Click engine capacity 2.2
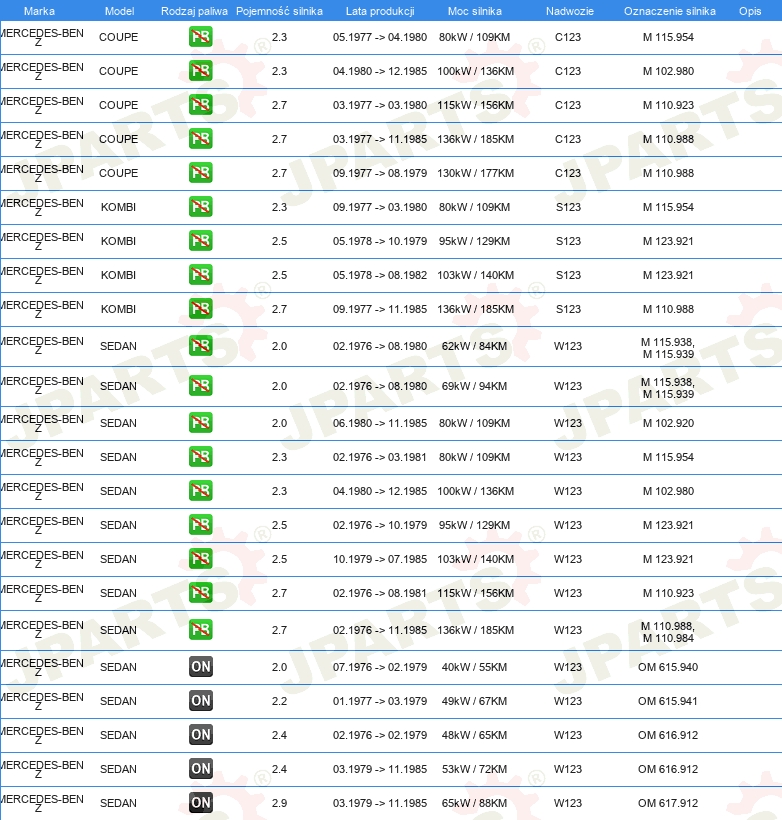 click(x=279, y=701)
